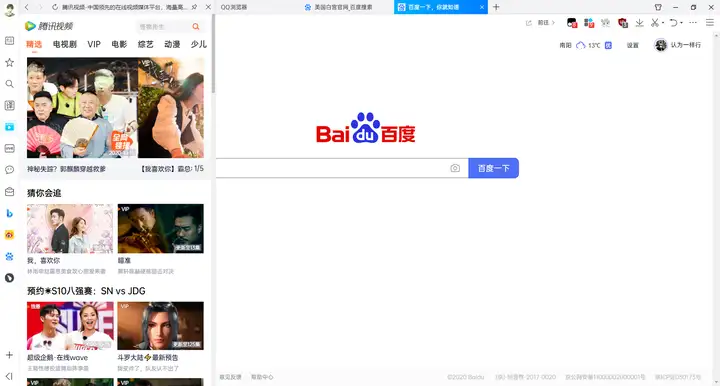Image resolution: width=720 pixels, height=386 pixels.
Task: Open the 瞄准 VIP drama thumbnail
Action: pyautogui.click(x=161, y=229)
